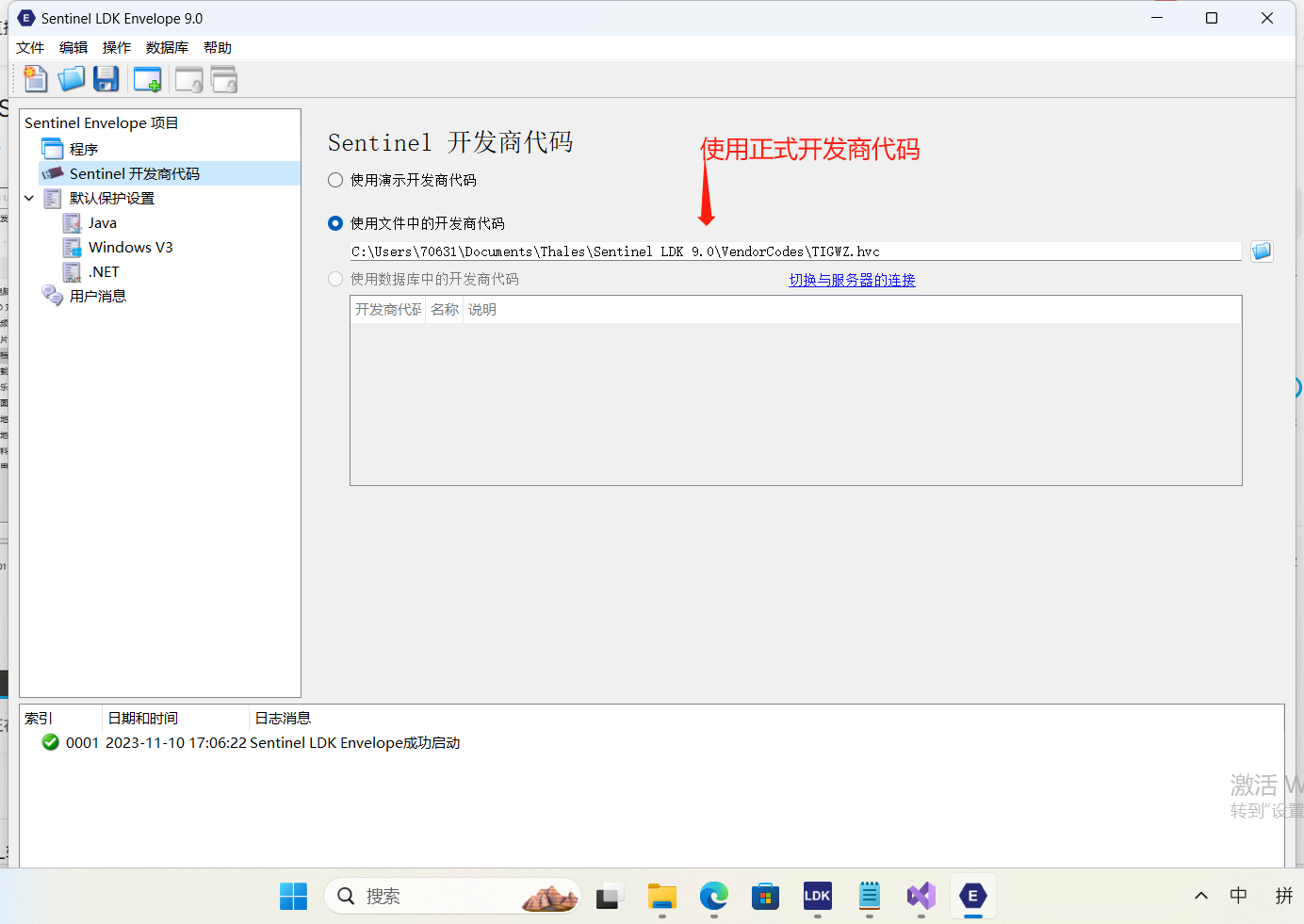
Task: Select 使用数据库中的开发商代码 radio button
Action: pyautogui.click(x=335, y=279)
